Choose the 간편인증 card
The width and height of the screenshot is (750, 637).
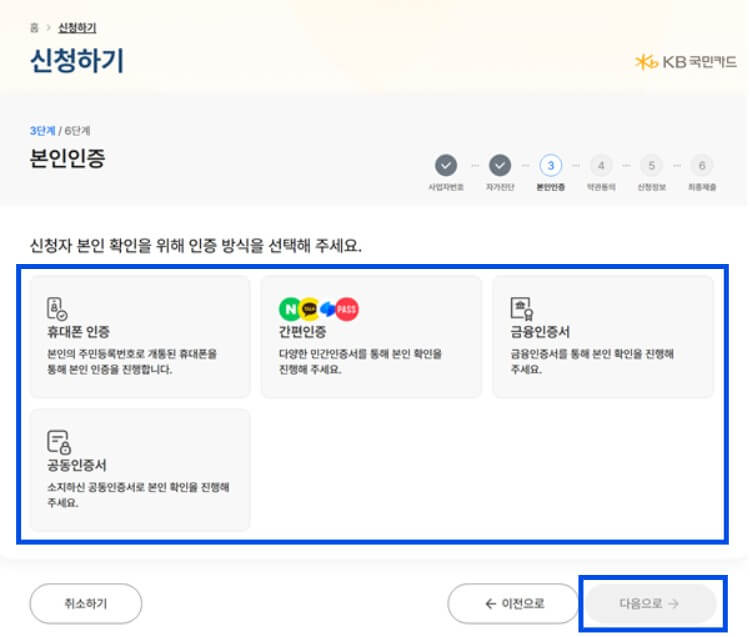[x=371, y=337]
